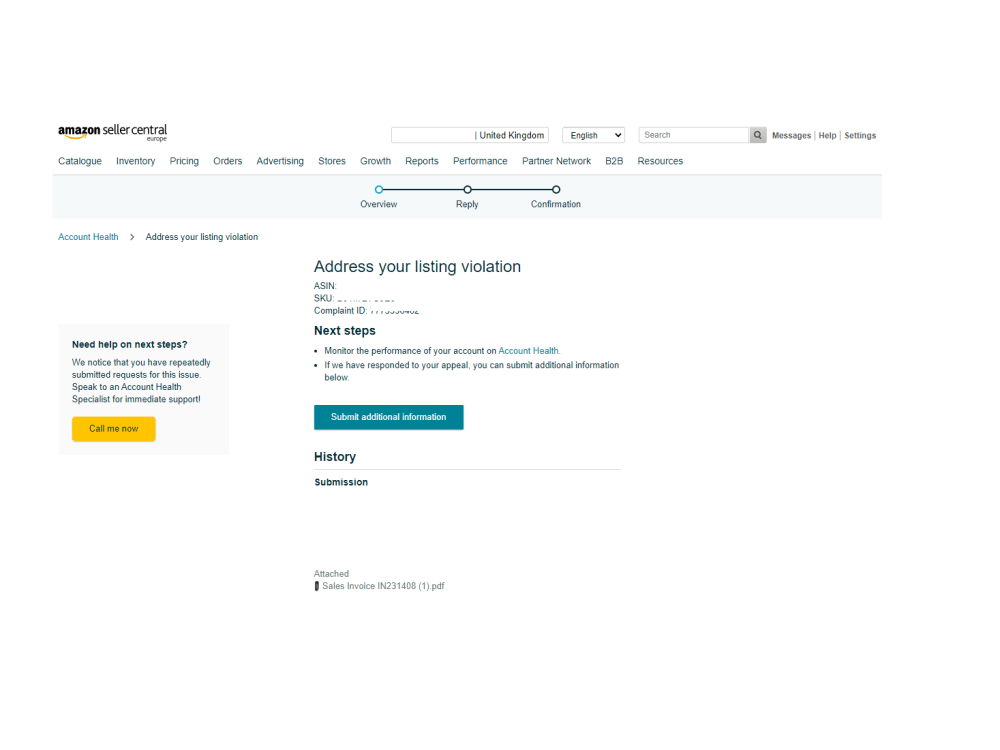Open the Reports menu
This screenshot has height=750, width=1000.
point(422,161)
